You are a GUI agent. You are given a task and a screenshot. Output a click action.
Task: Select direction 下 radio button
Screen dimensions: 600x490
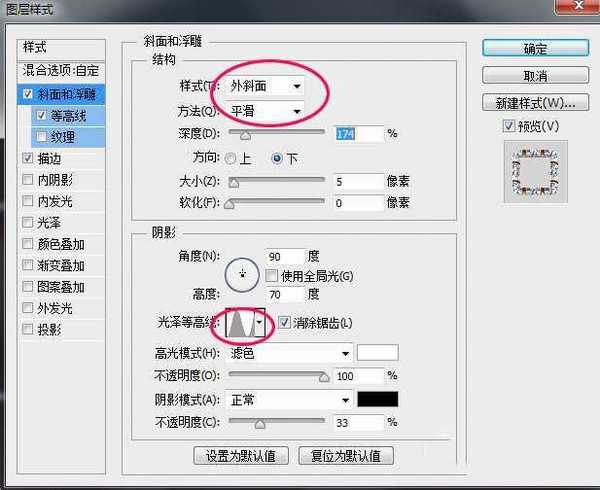277,158
